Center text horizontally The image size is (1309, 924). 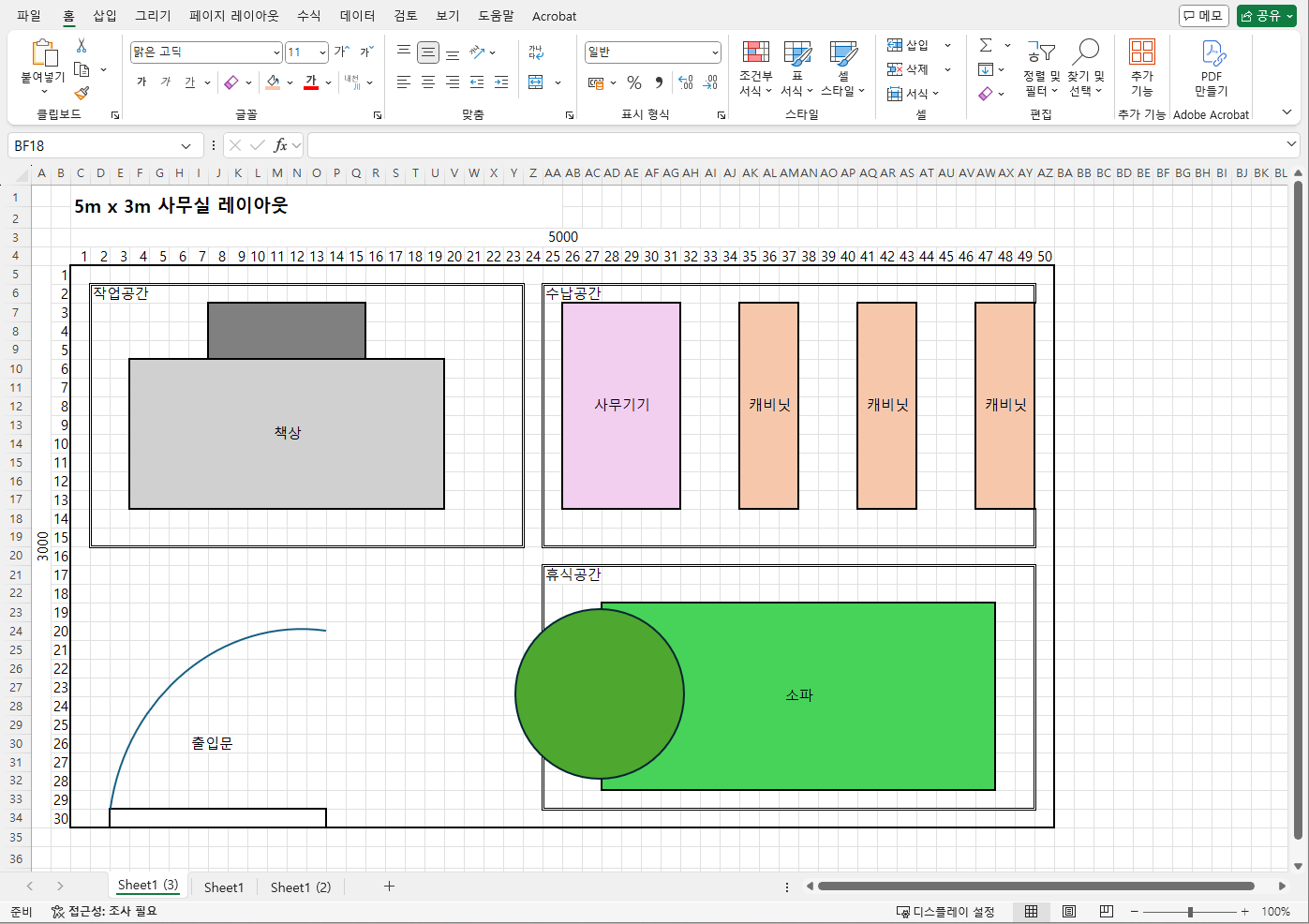point(428,82)
